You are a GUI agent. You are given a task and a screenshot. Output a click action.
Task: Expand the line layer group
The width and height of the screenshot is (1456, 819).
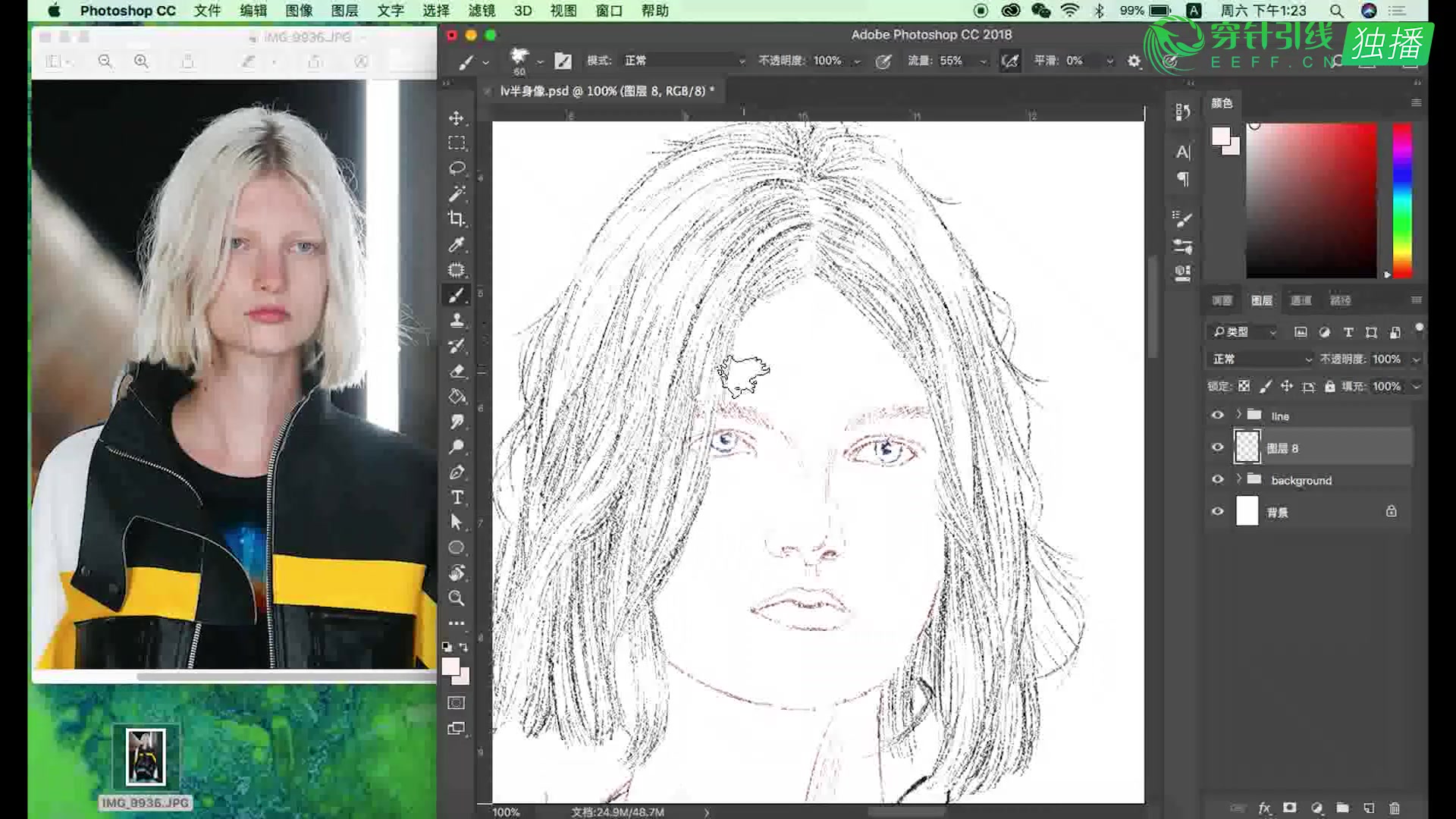[1238, 415]
